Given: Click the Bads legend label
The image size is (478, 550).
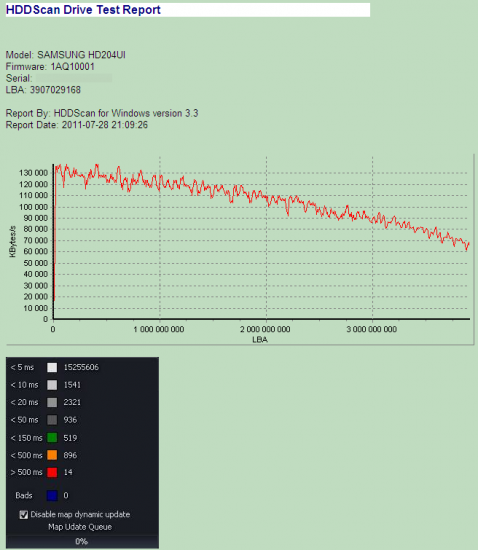Looking at the screenshot, I should pos(24,496).
